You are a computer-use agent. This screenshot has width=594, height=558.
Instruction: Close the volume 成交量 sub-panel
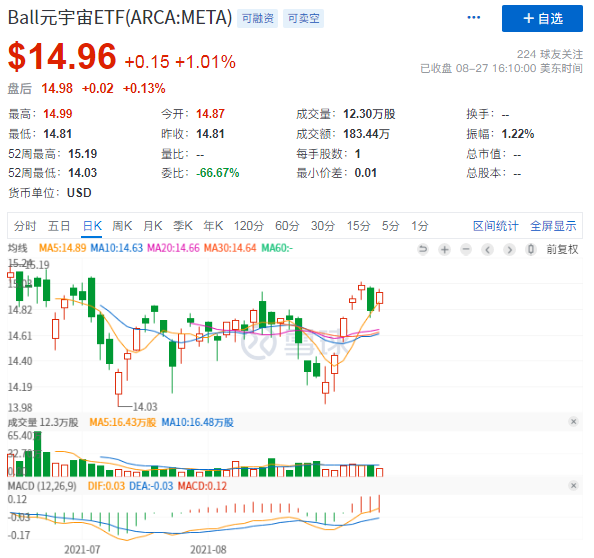(574, 422)
